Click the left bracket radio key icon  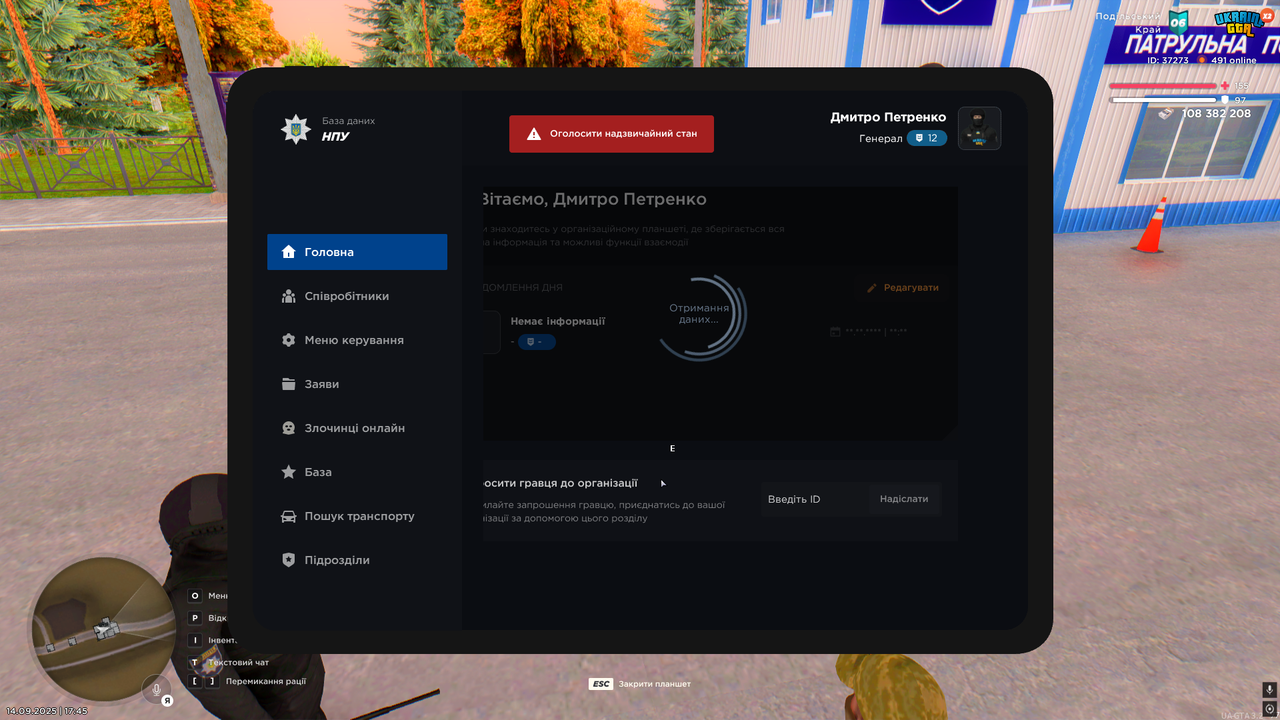click(x=196, y=682)
